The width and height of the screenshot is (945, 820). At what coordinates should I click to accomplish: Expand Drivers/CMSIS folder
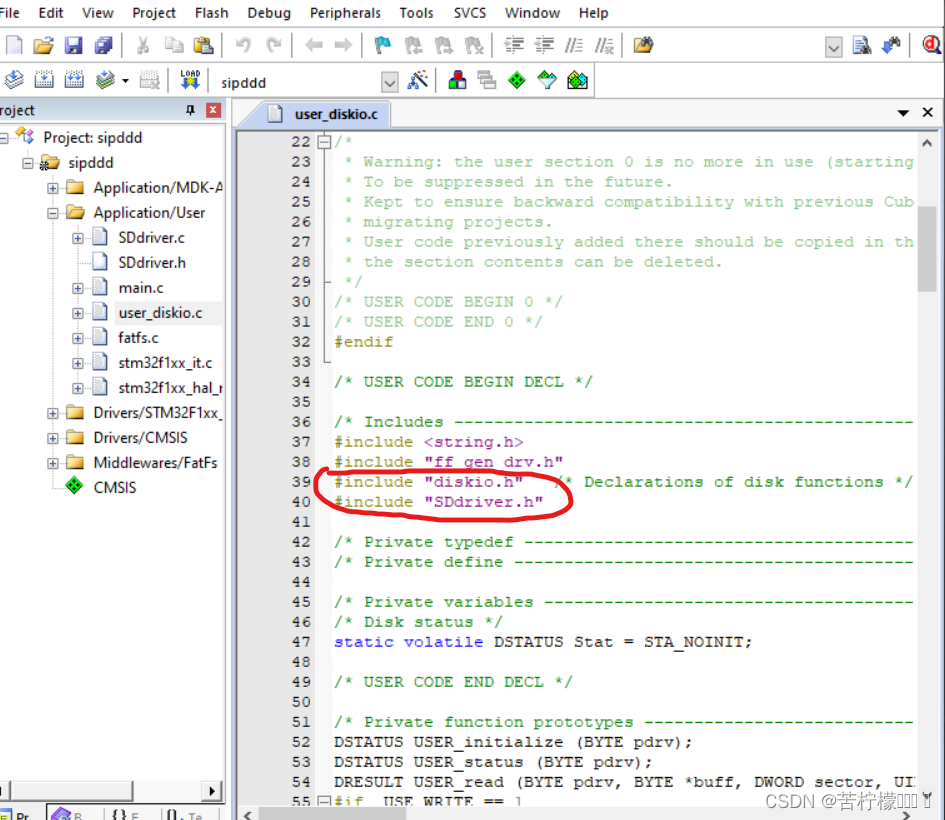click(x=53, y=438)
